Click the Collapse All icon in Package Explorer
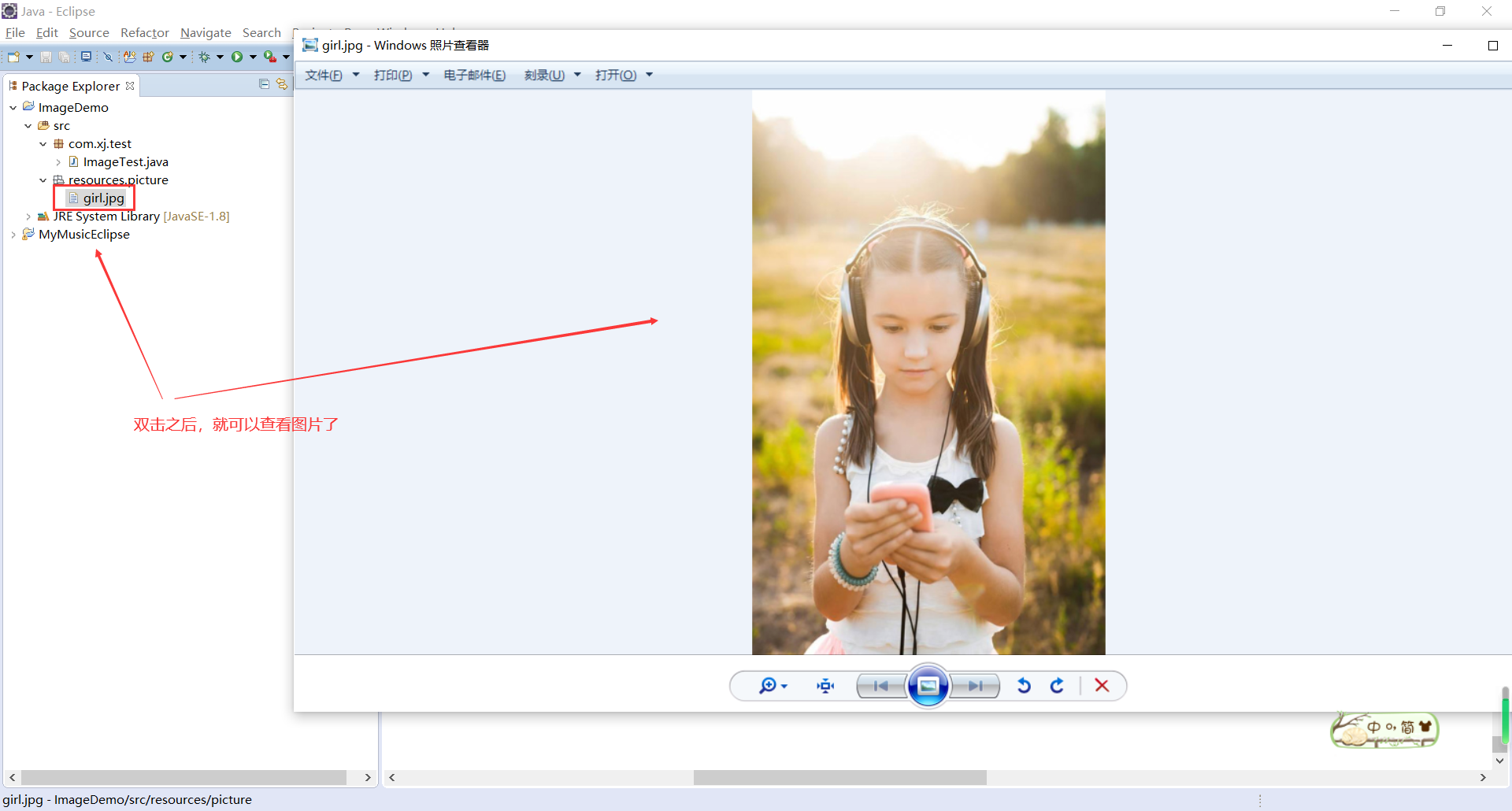This screenshot has width=1512, height=811. click(265, 83)
